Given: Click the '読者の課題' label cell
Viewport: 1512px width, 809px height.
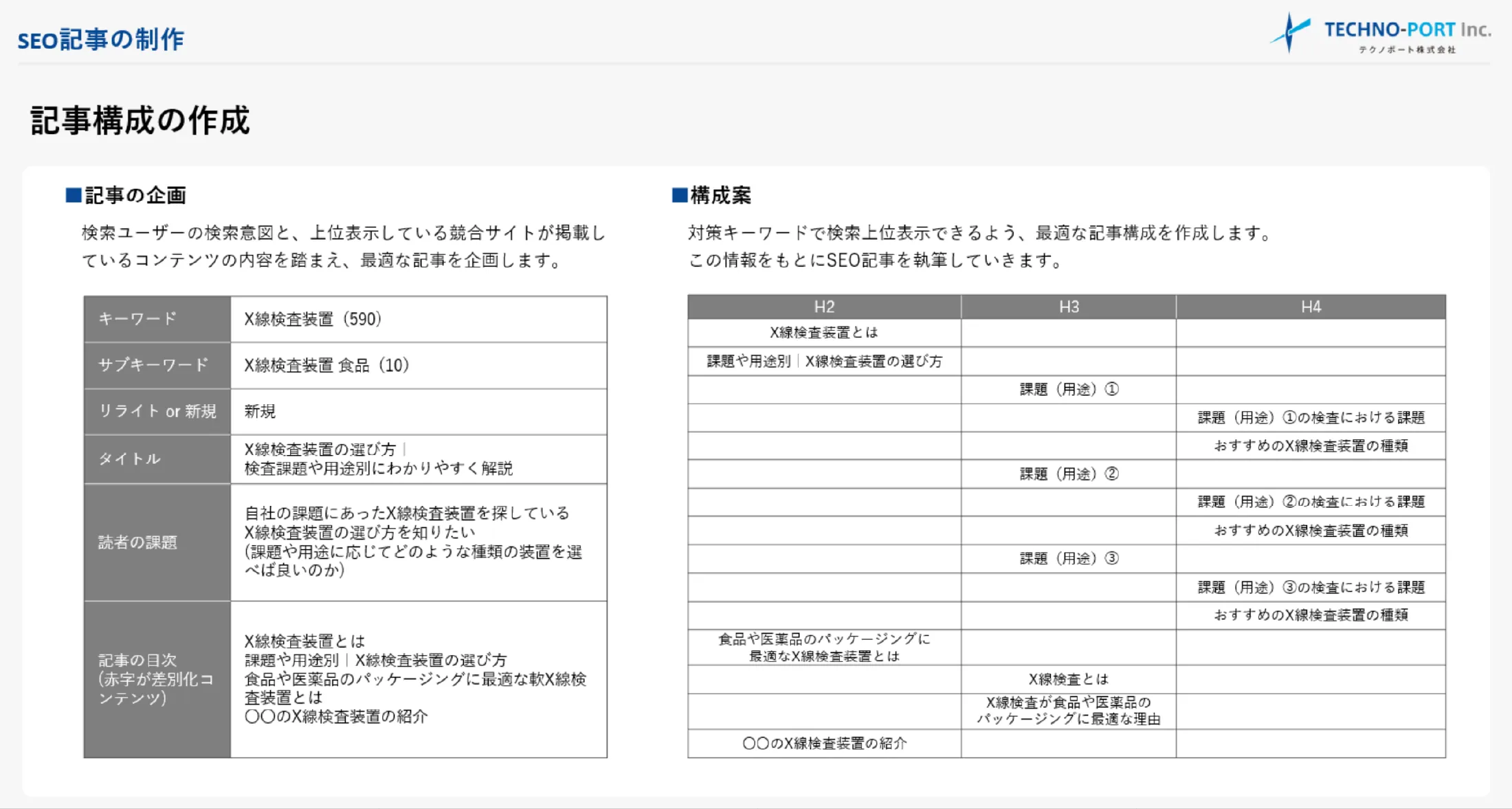Looking at the screenshot, I should 157,542.
